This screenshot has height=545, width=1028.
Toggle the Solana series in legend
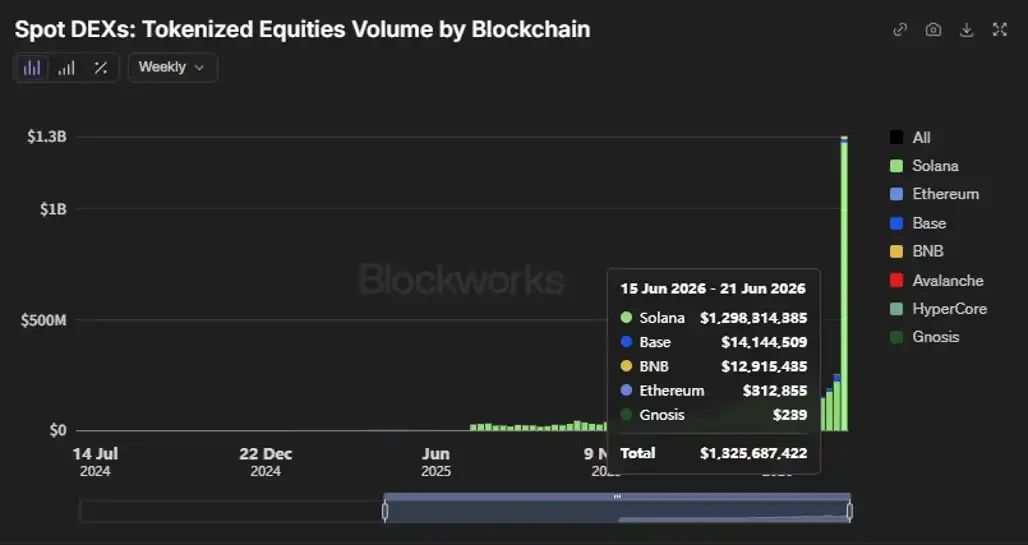click(x=924, y=166)
